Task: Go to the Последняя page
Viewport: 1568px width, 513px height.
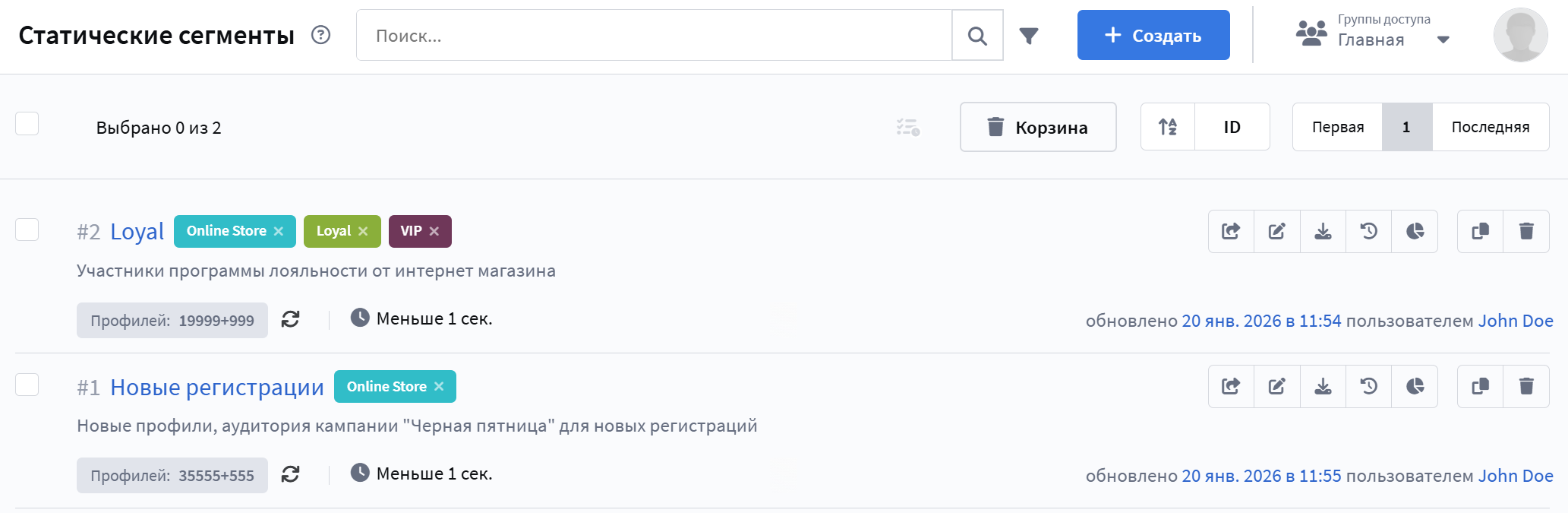Action: tap(1490, 127)
